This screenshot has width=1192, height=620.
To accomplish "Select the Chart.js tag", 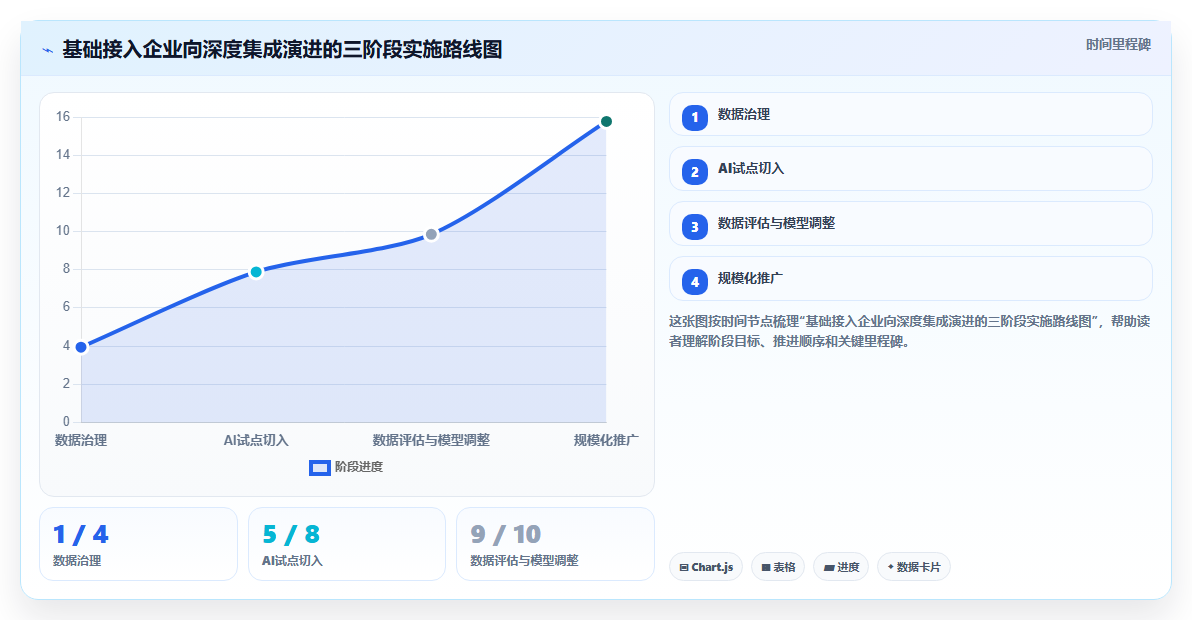I will click(x=706, y=567).
